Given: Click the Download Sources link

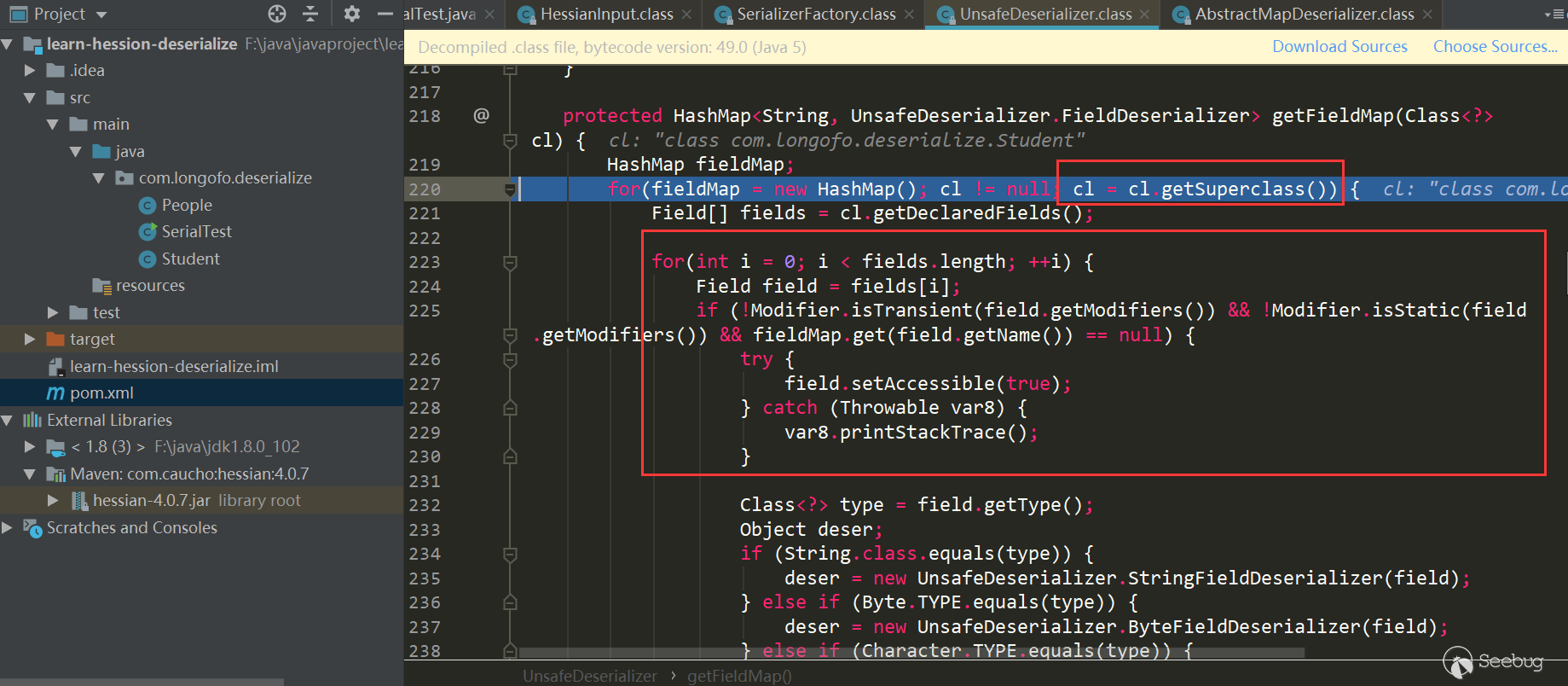Looking at the screenshot, I should pyautogui.click(x=1339, y=47).
